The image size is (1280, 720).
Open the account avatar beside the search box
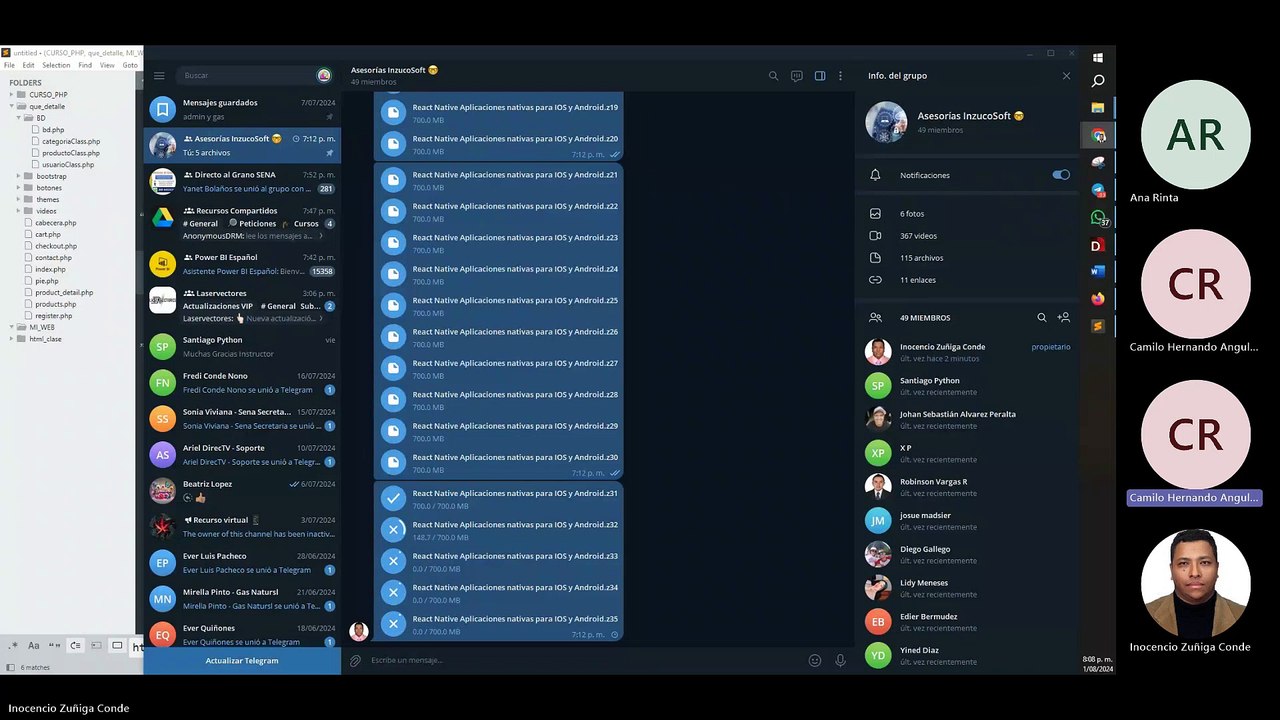(x=324, y=75)
